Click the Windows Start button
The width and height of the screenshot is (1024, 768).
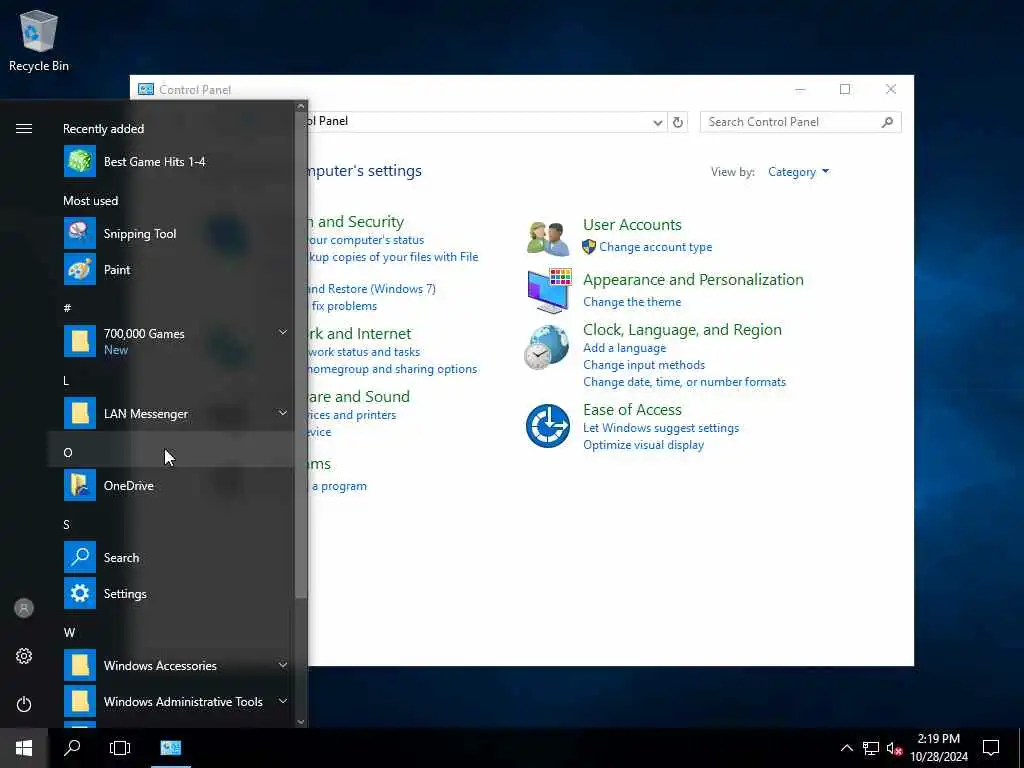pyautogui.click(x=24, y=748)
